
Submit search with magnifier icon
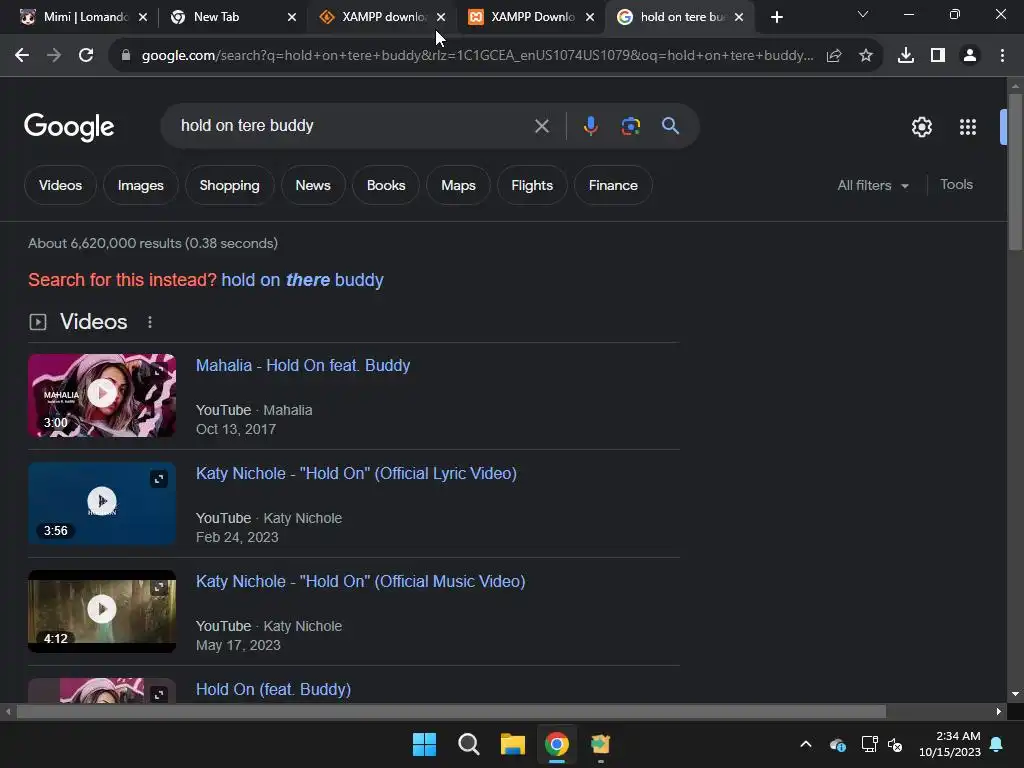[x=670, y=126]
